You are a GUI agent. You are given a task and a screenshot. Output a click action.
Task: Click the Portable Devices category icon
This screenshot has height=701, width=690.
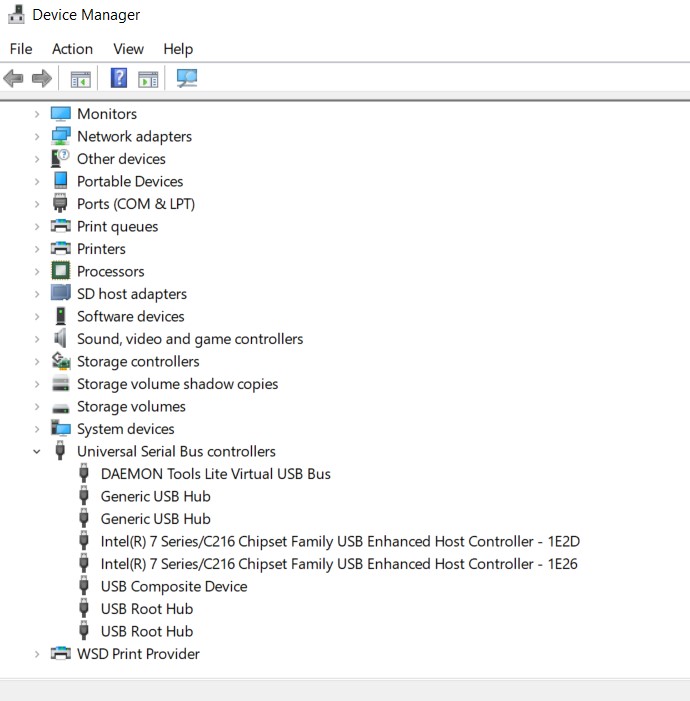(60, 181)
